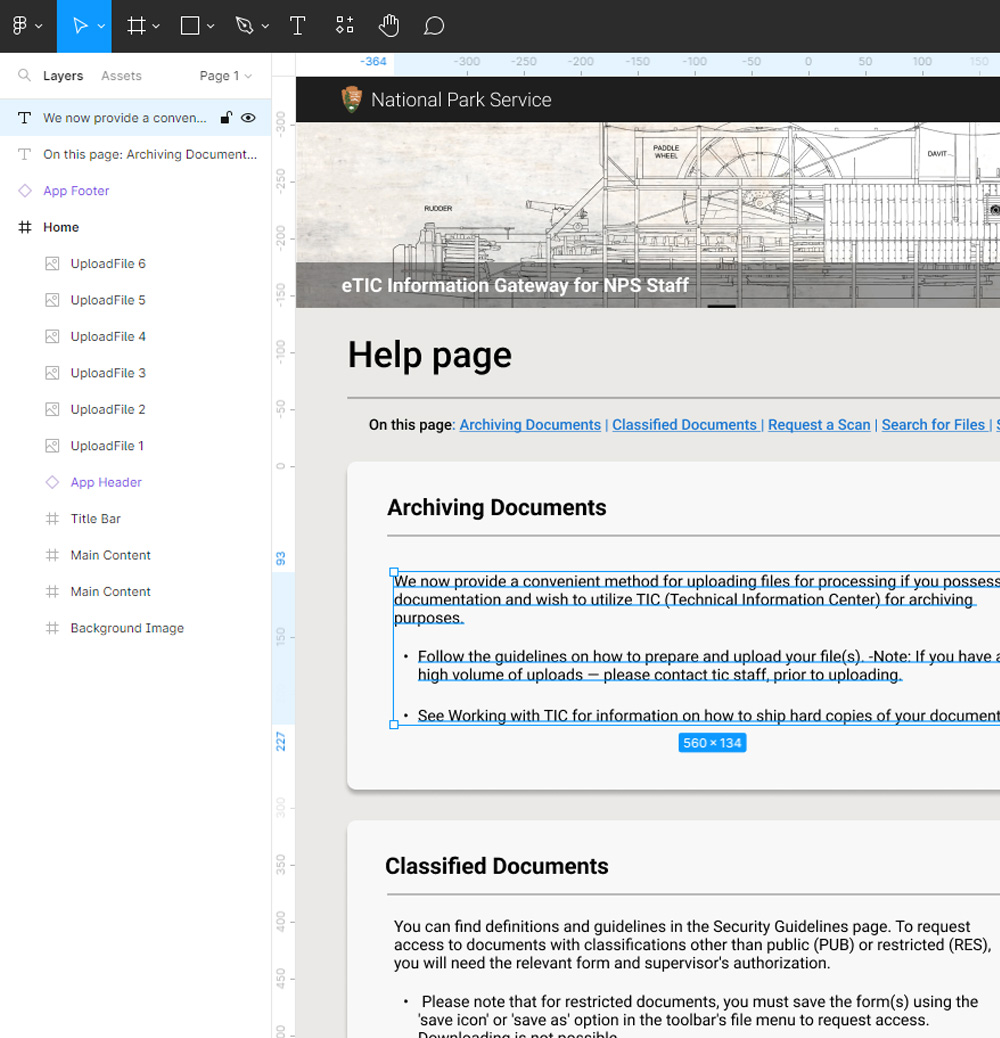Search layers with the magnifier icon
The width and height of the screenshot is (1000, 1038).
click(24, 75)
